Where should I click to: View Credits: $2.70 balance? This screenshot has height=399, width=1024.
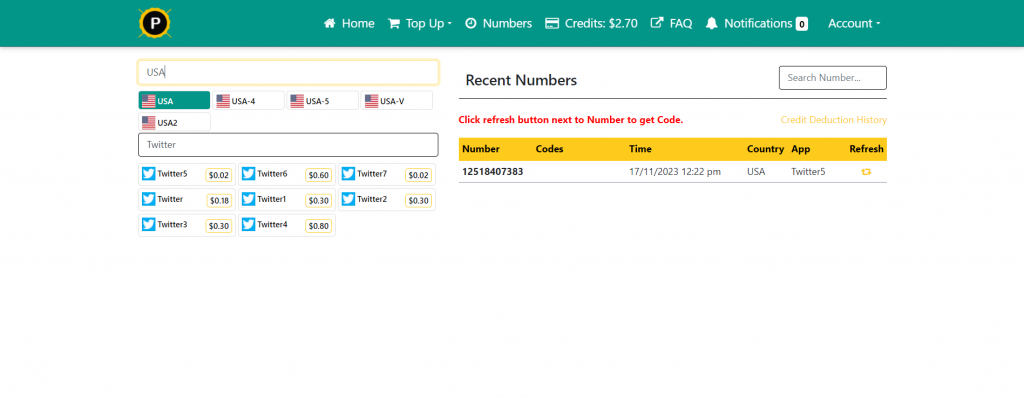point(592,24)
